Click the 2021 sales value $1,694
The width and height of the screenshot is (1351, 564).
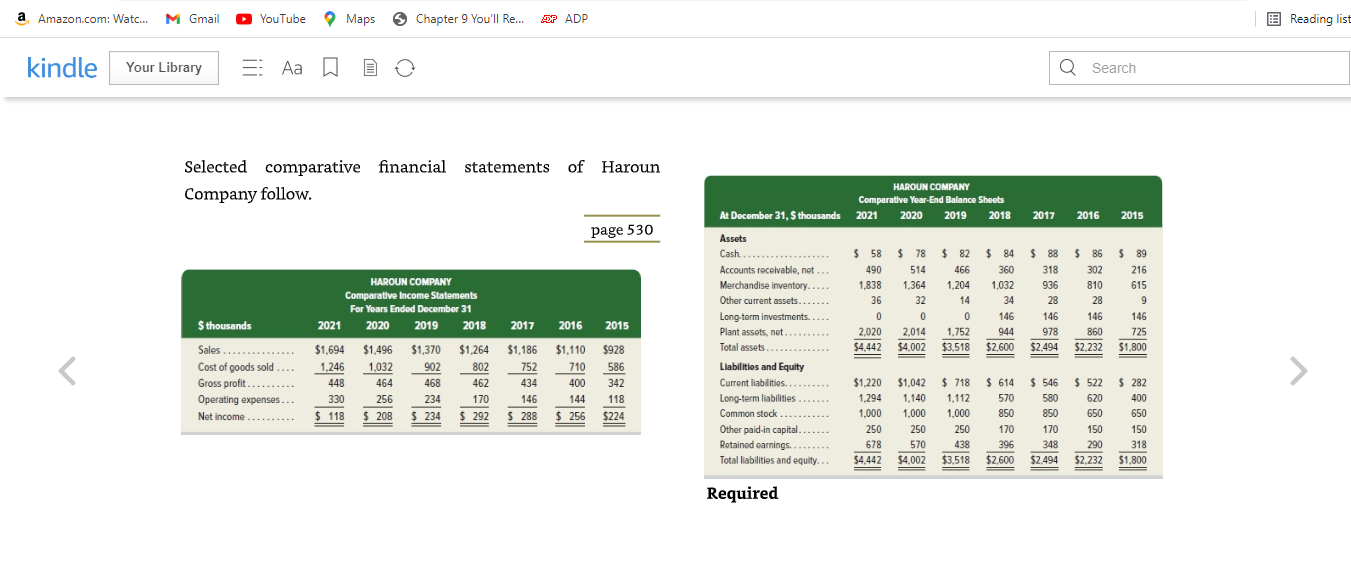[330, 350]
